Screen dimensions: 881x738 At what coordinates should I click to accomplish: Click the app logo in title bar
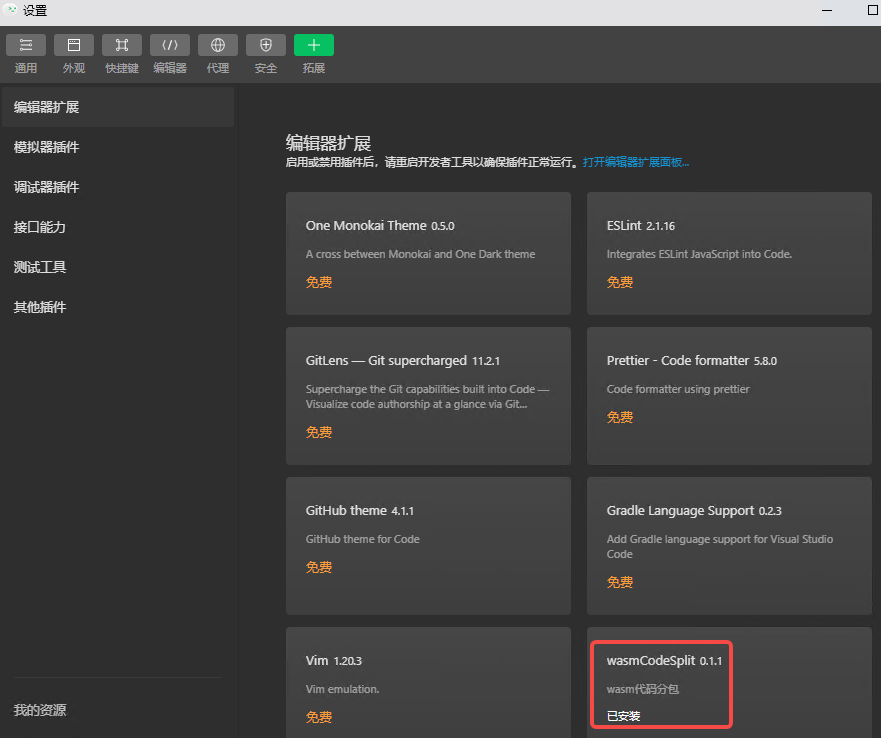click(x=10, y=10)
